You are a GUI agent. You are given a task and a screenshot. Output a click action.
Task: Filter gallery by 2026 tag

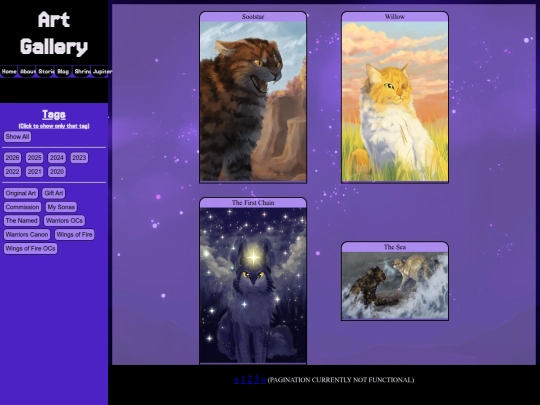12,158
